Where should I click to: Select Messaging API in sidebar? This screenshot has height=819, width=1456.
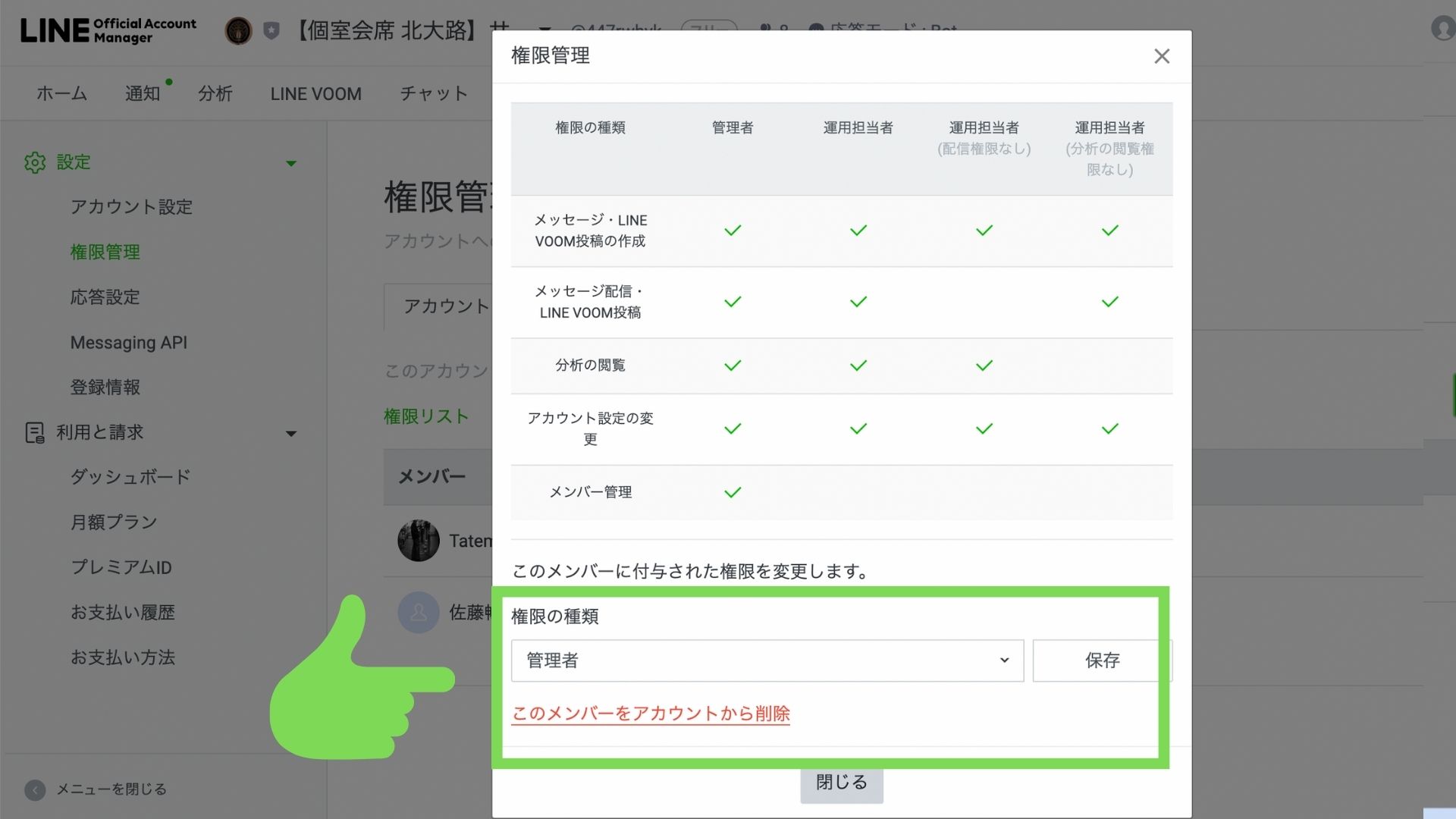pyautogui.click(x=128, y=342)
